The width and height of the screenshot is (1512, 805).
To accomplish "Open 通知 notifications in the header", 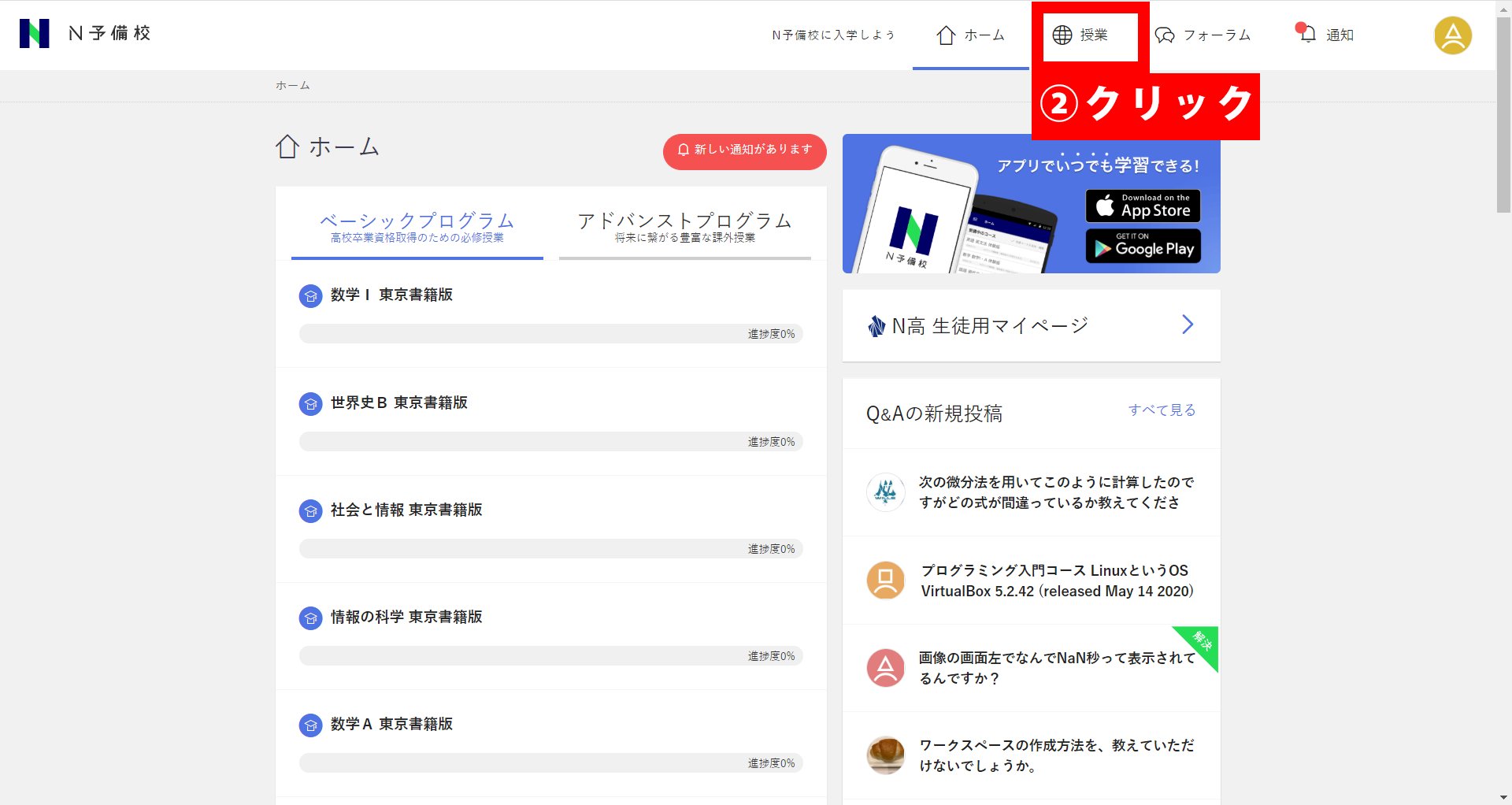I will (x=1325, y=35).
